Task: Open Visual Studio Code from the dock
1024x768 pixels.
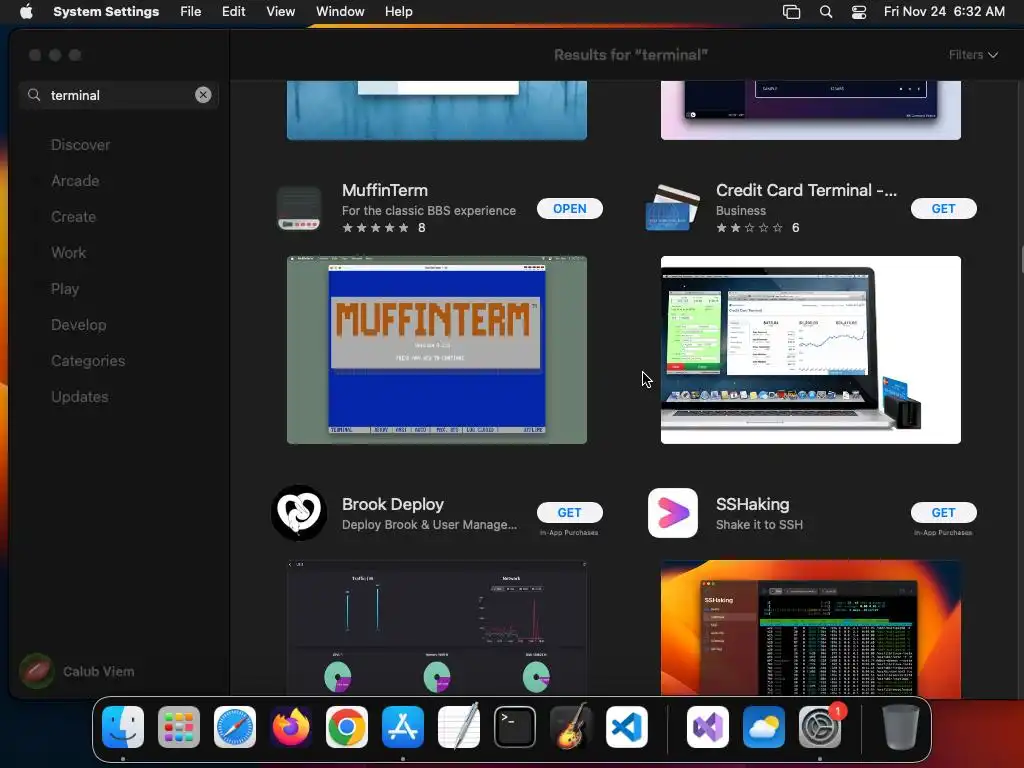Action: [627, 727]
